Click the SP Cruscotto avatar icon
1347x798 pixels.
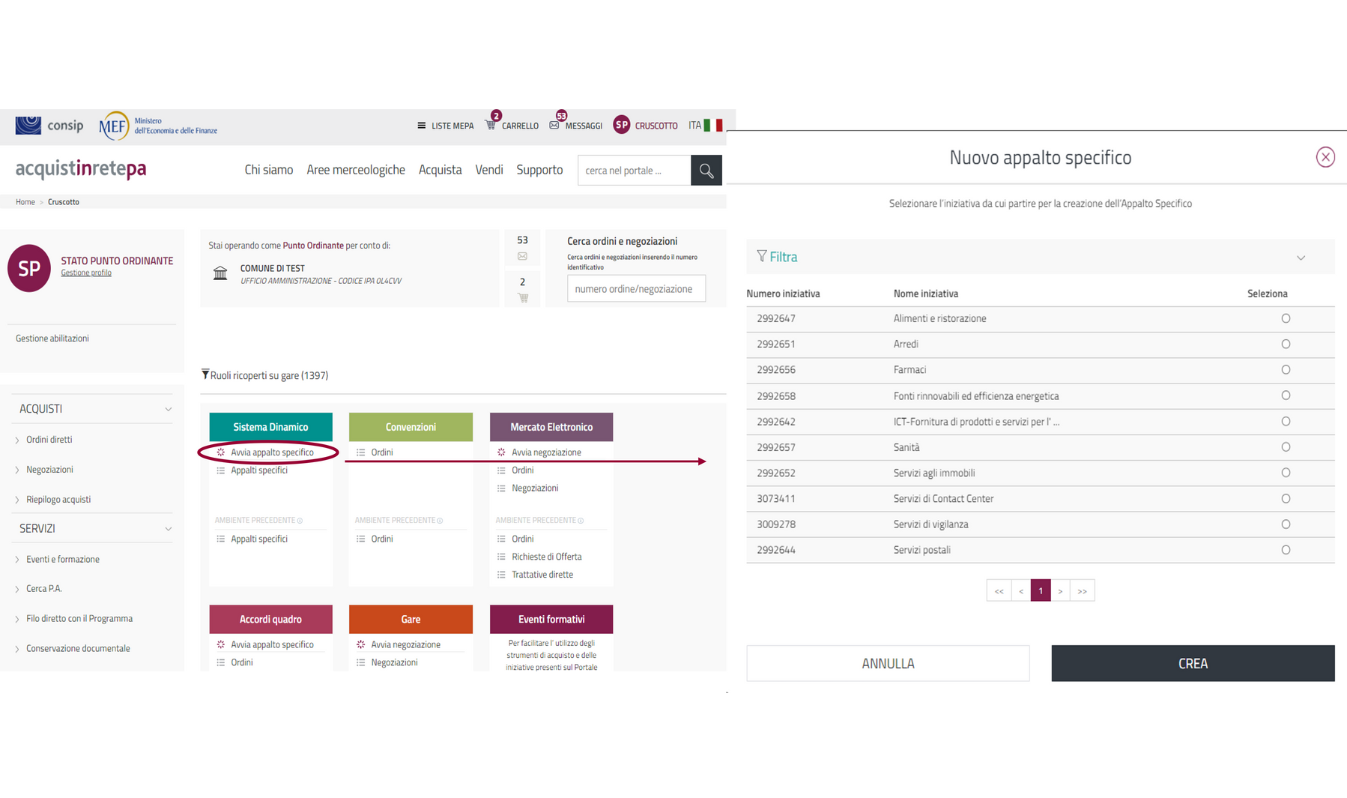(x=621, y=125)
